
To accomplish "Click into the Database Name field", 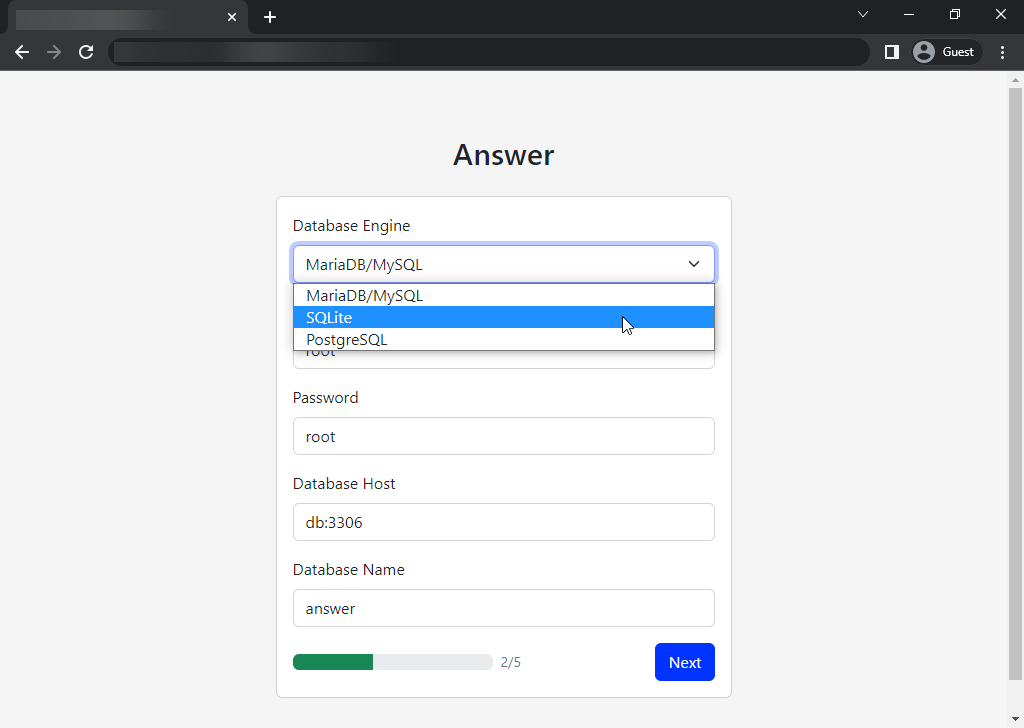I will [504, 609].
